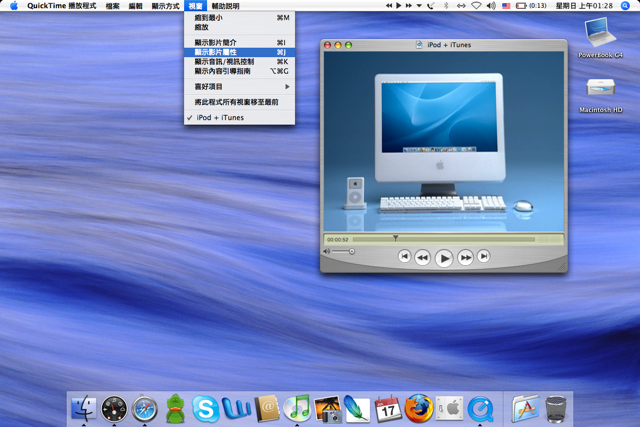Screen dimensions: 640x427
Task: Open Safari compass icon in Dock
Action: [x=144, y=409]
